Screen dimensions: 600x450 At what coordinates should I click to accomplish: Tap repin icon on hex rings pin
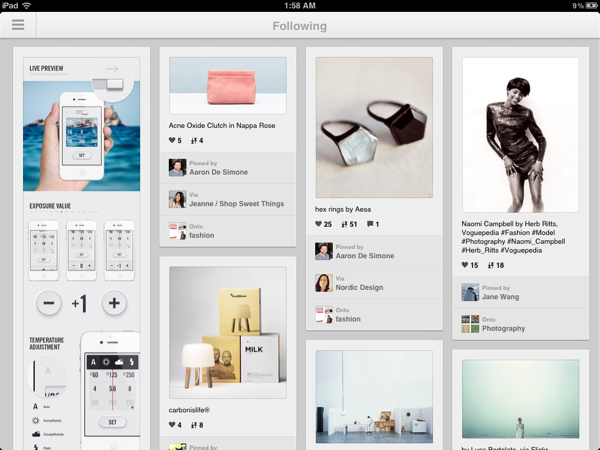[x=344, y=224]
